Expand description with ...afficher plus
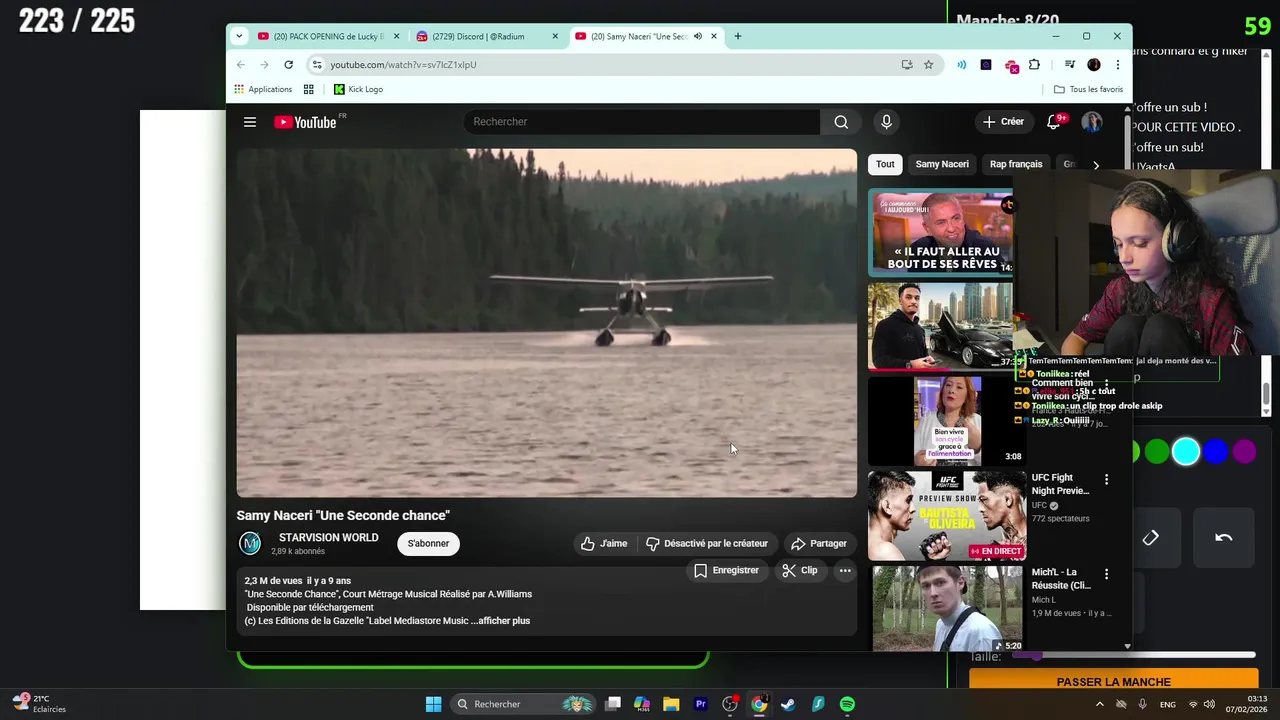 [x=503, y=621]
